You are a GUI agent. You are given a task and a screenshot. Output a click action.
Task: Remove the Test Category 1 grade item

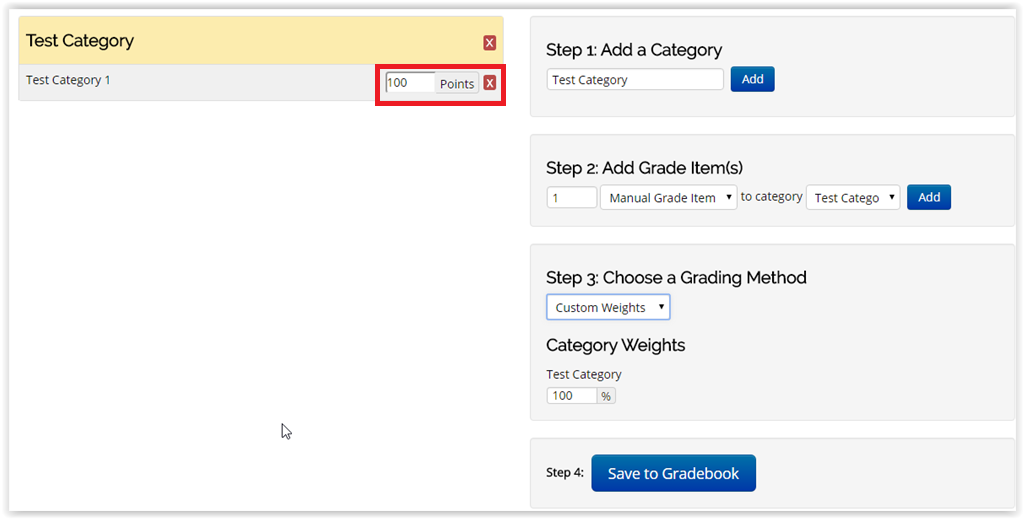pos(489,83)
